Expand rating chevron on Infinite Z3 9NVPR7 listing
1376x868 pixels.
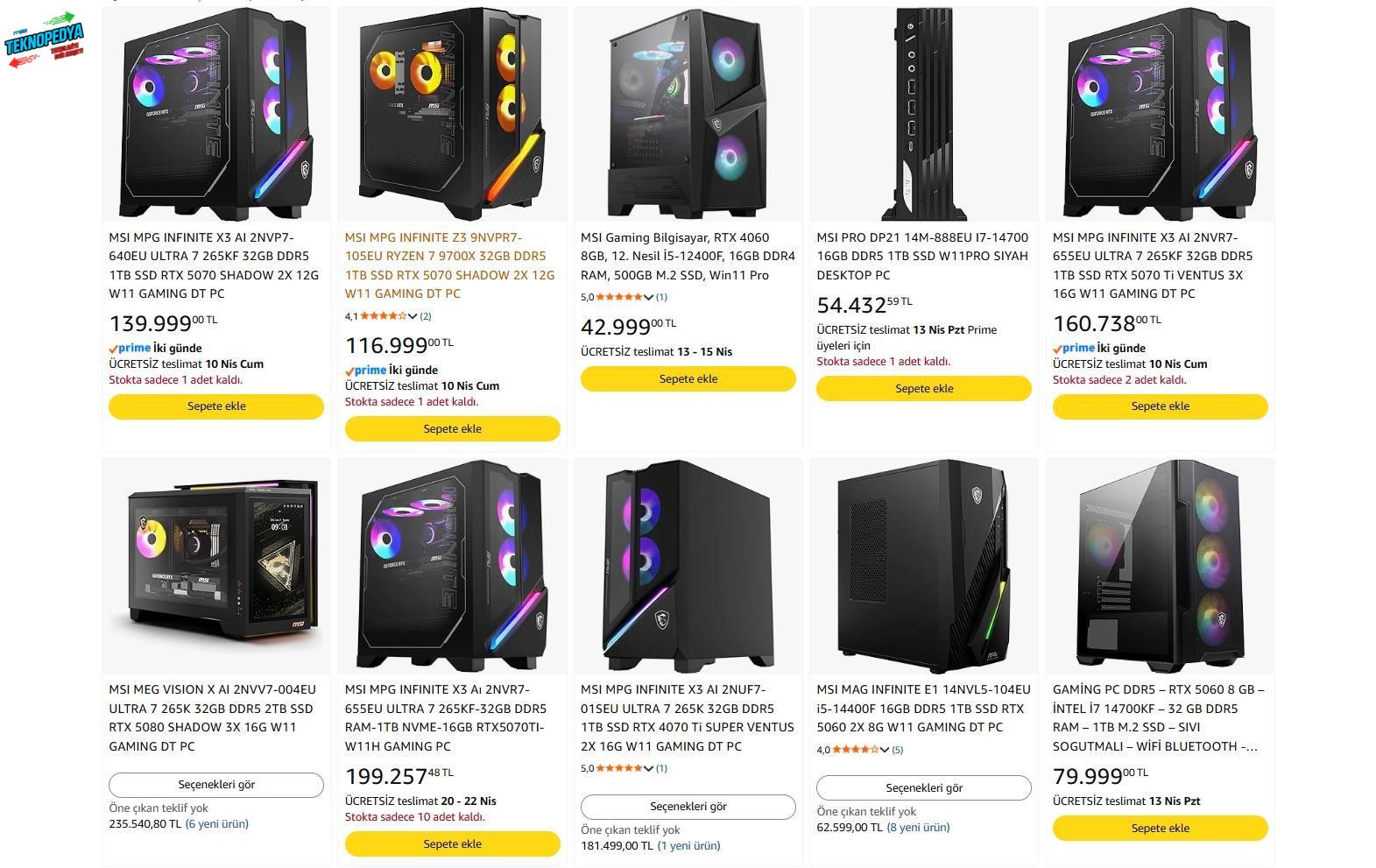coord(413,316)
